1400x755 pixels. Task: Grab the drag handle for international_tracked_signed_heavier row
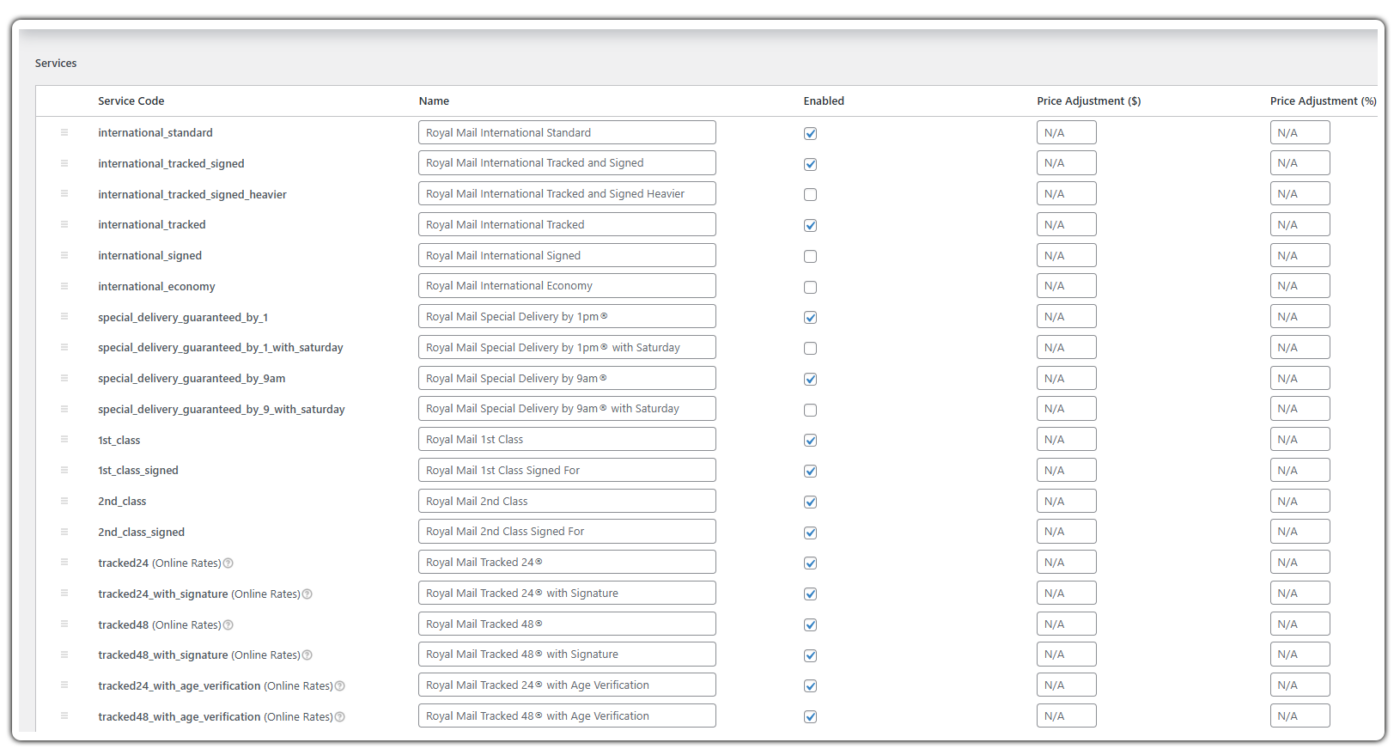64,194
